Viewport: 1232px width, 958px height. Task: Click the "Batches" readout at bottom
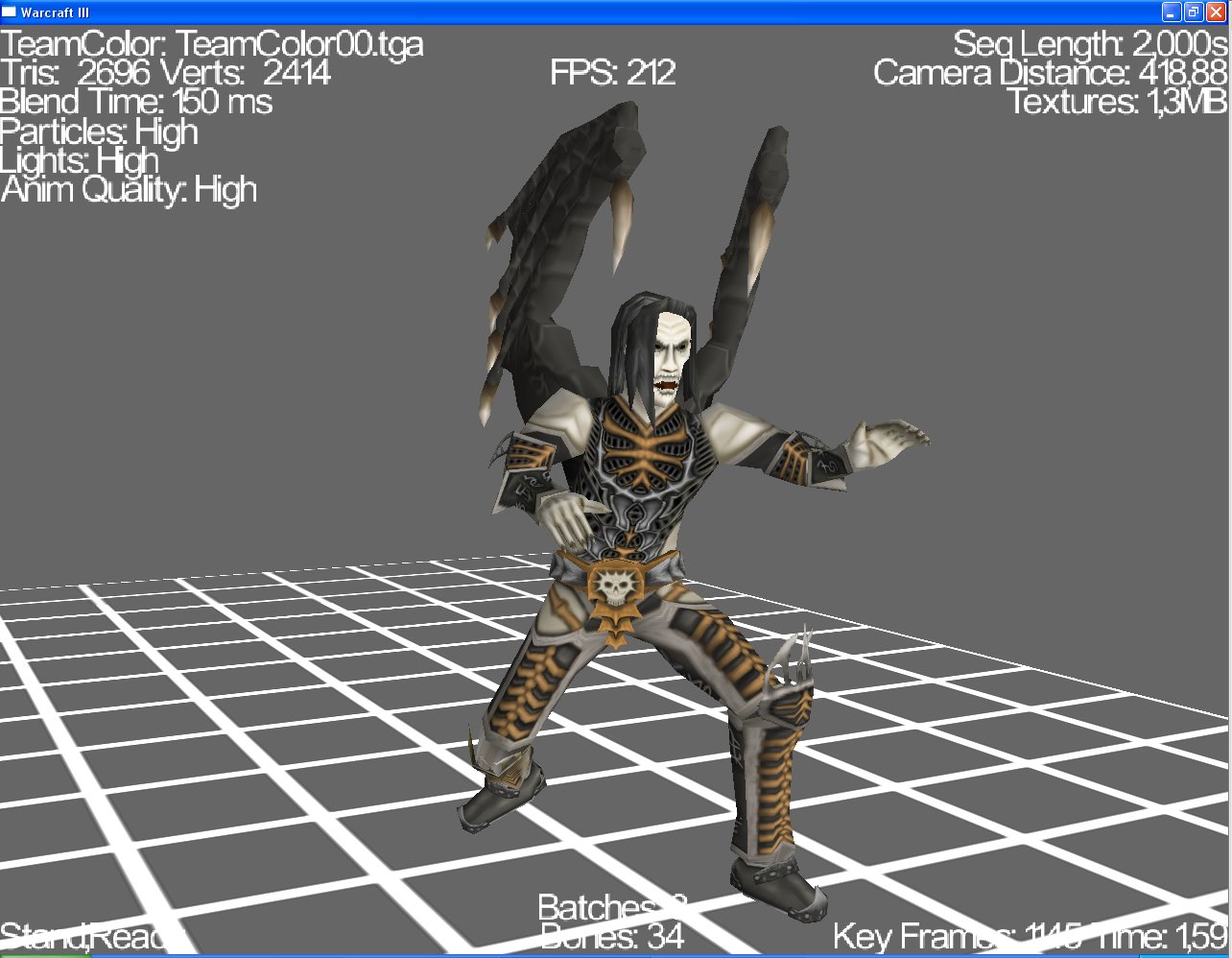click(612, 907)
